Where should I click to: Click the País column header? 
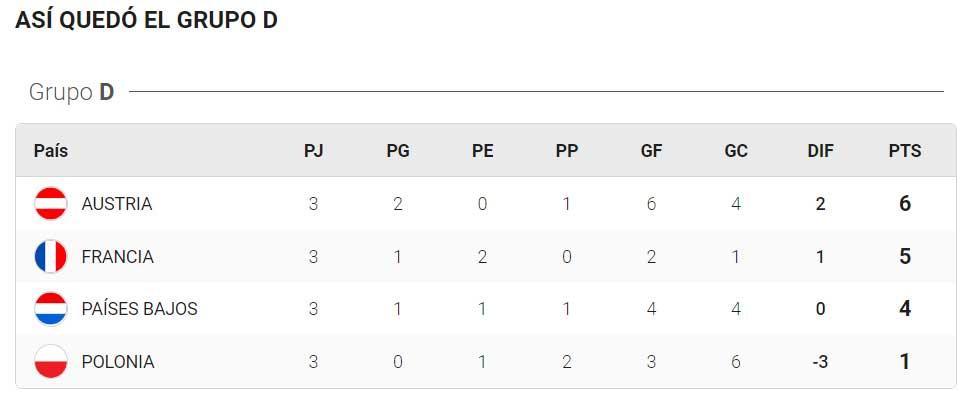point(51,150)
